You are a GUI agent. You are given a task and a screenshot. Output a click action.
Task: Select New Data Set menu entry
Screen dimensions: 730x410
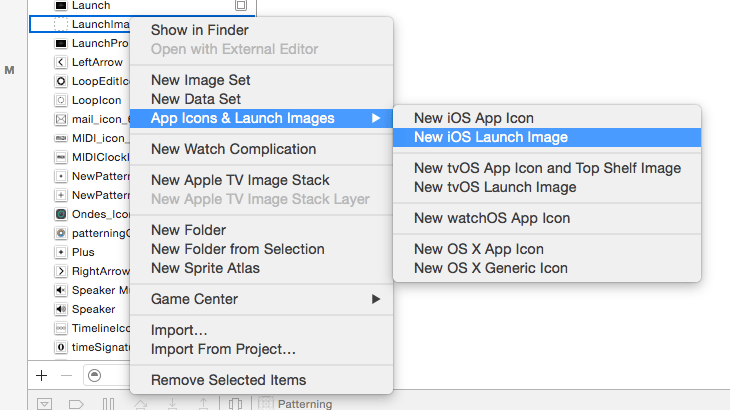[196, 99]
